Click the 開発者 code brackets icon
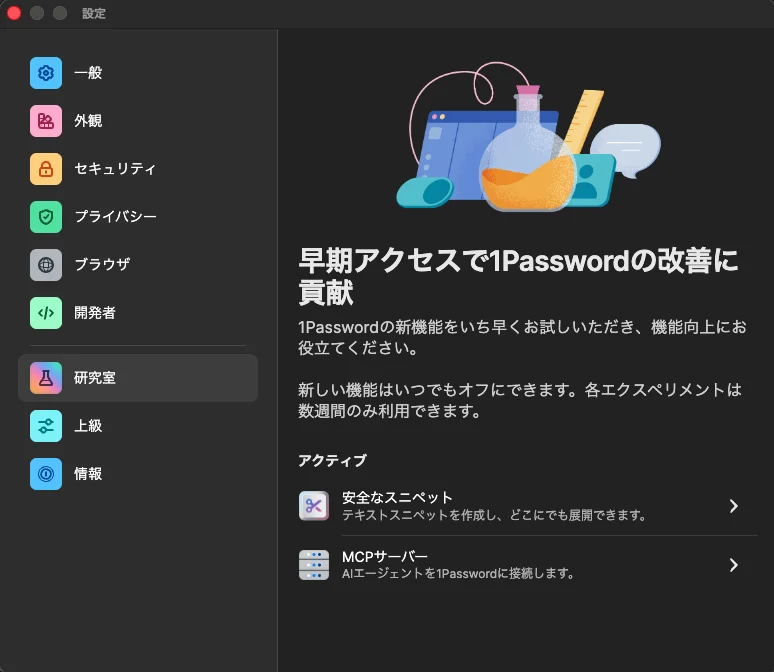The height and width of the screenshot is (672, 774). pos(46,313)
